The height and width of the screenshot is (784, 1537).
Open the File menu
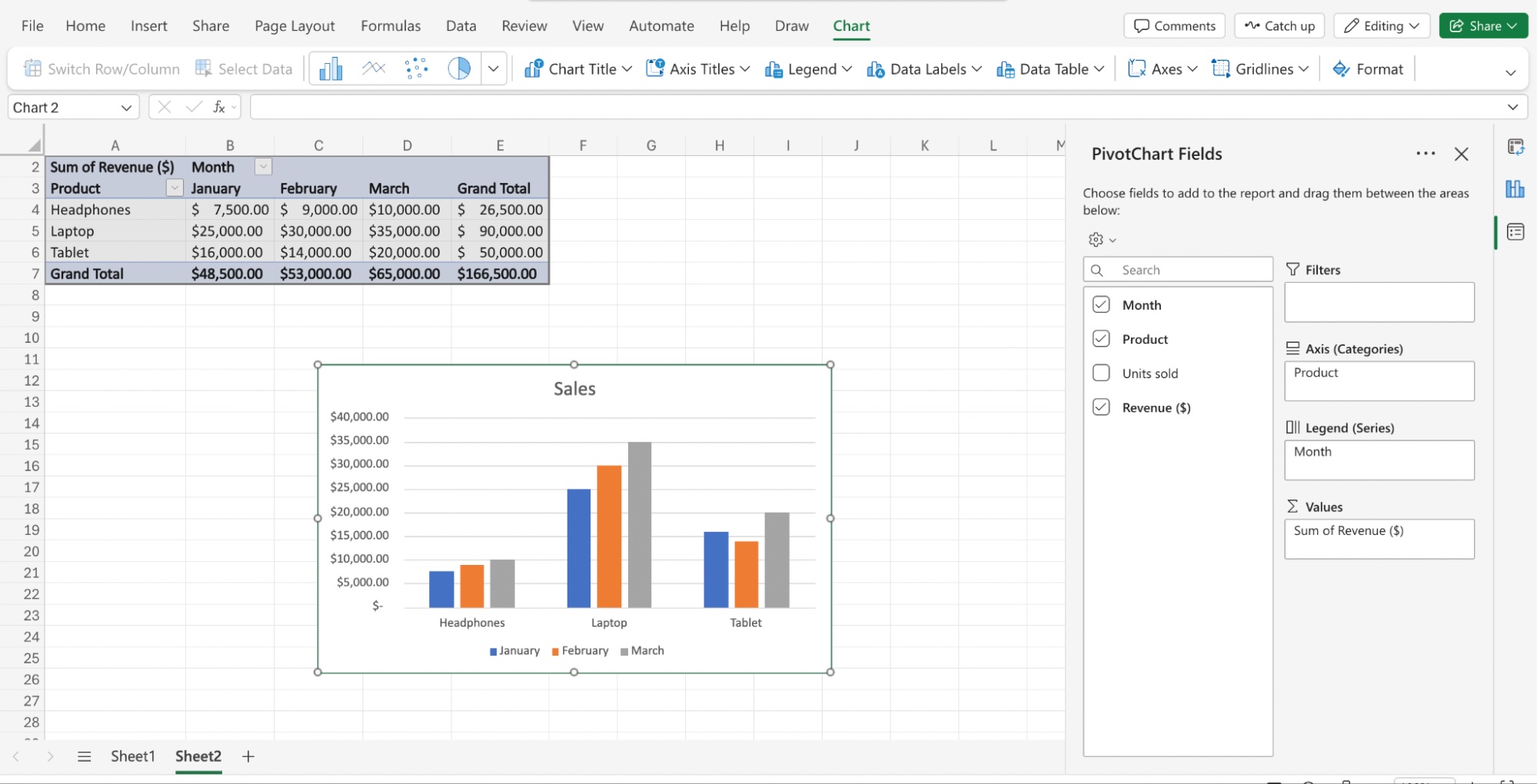tap(32, 26)
